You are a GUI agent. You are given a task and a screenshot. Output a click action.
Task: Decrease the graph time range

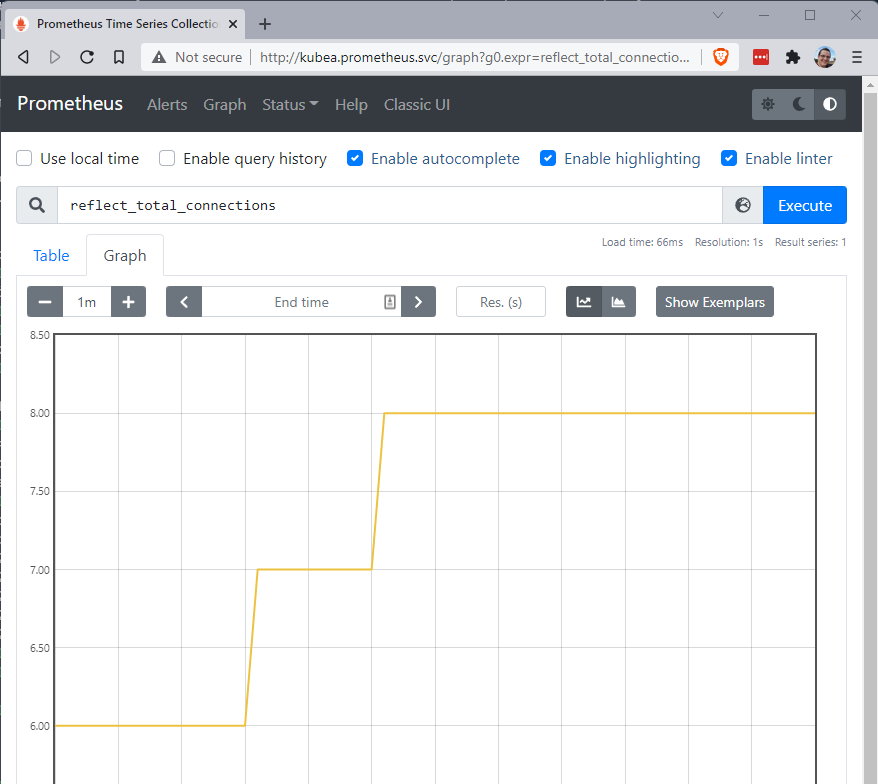pyautogui.click(x=45, y=302)
